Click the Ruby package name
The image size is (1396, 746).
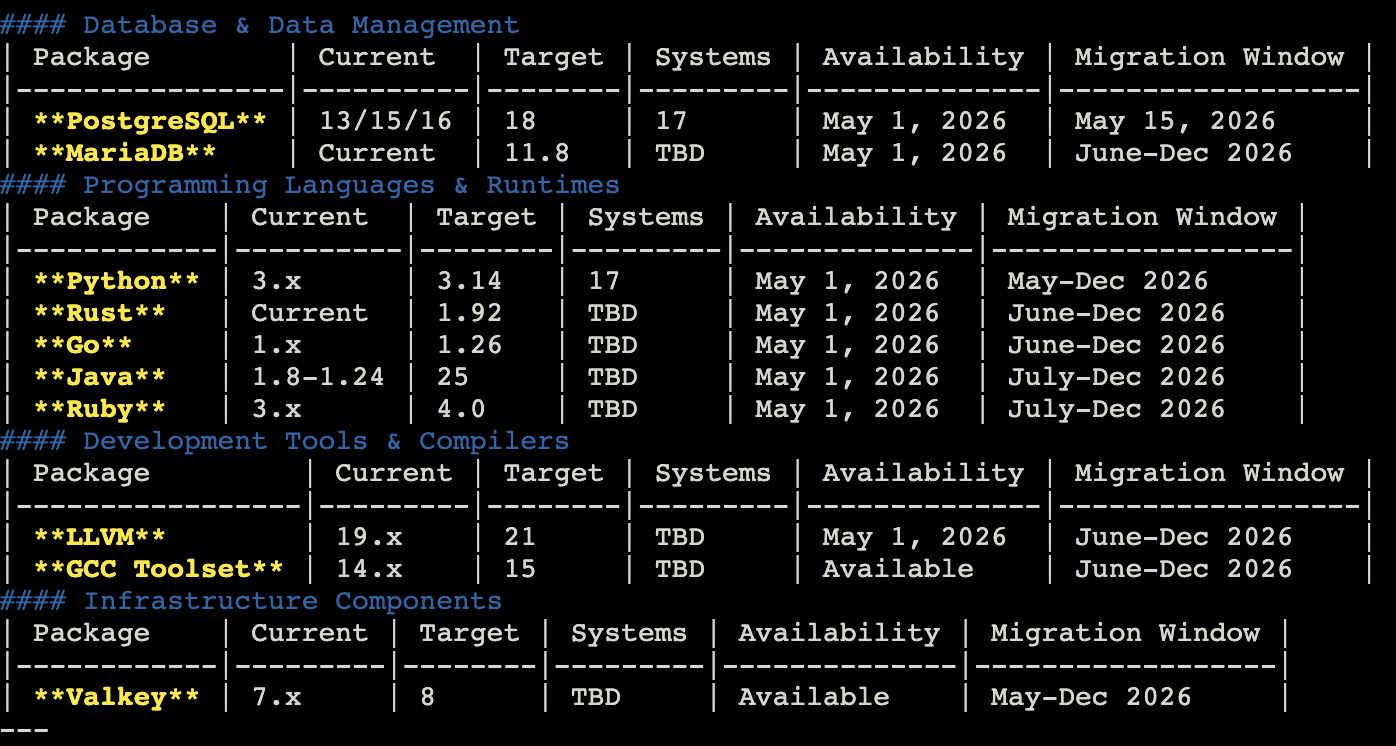[100, 409]
